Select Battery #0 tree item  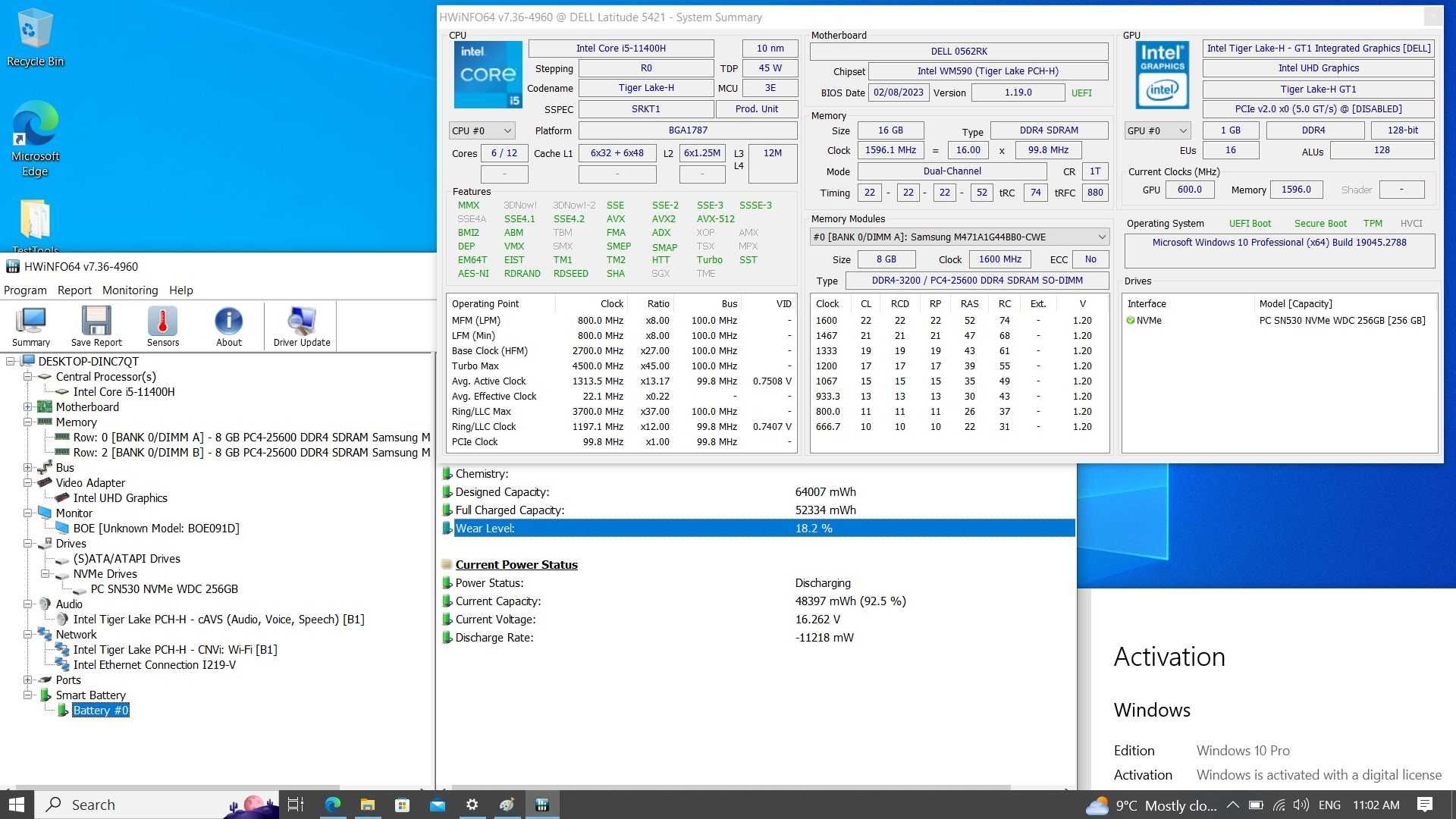(101, 710)
